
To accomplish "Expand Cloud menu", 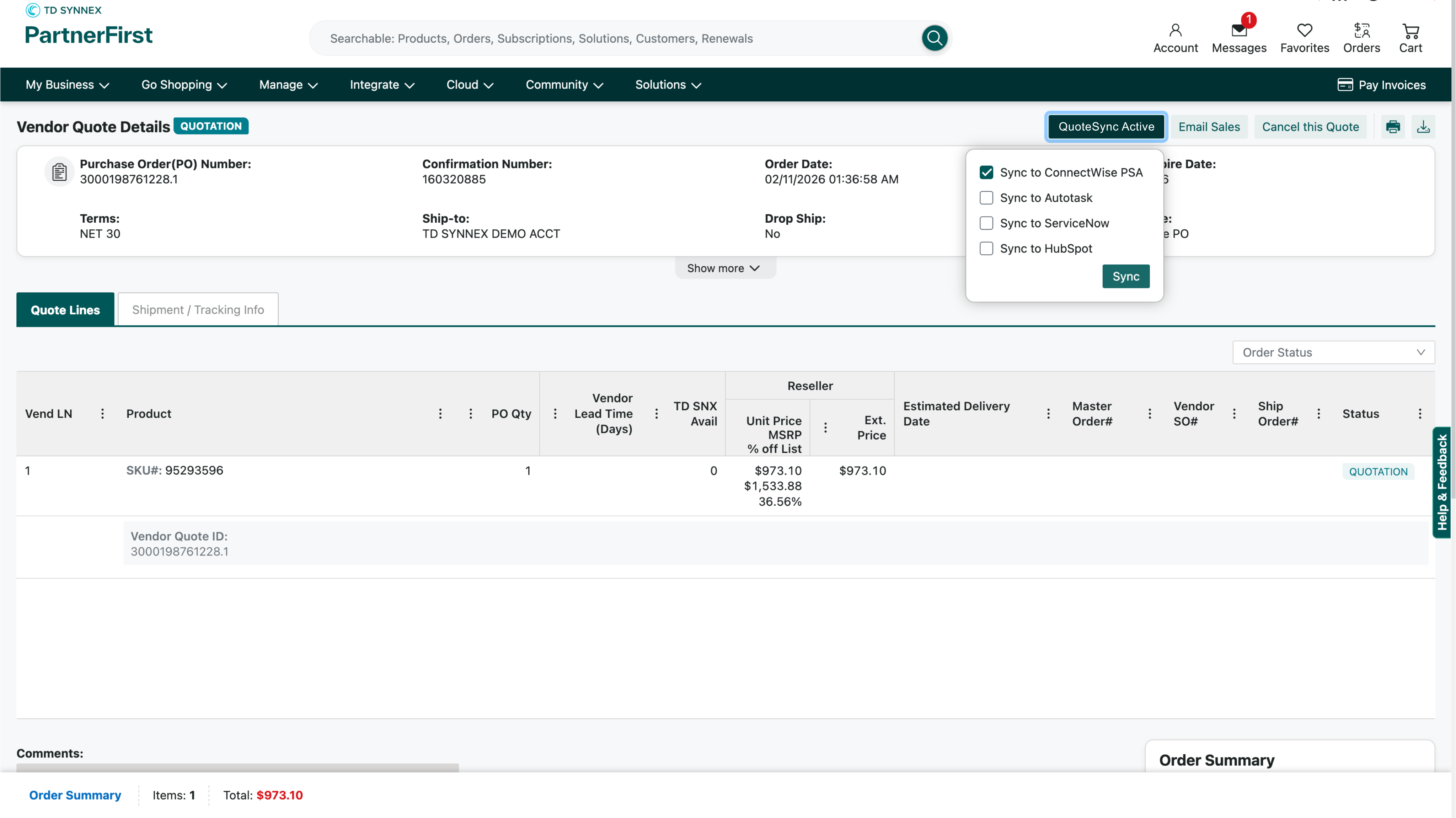I will tap(470, 84).
